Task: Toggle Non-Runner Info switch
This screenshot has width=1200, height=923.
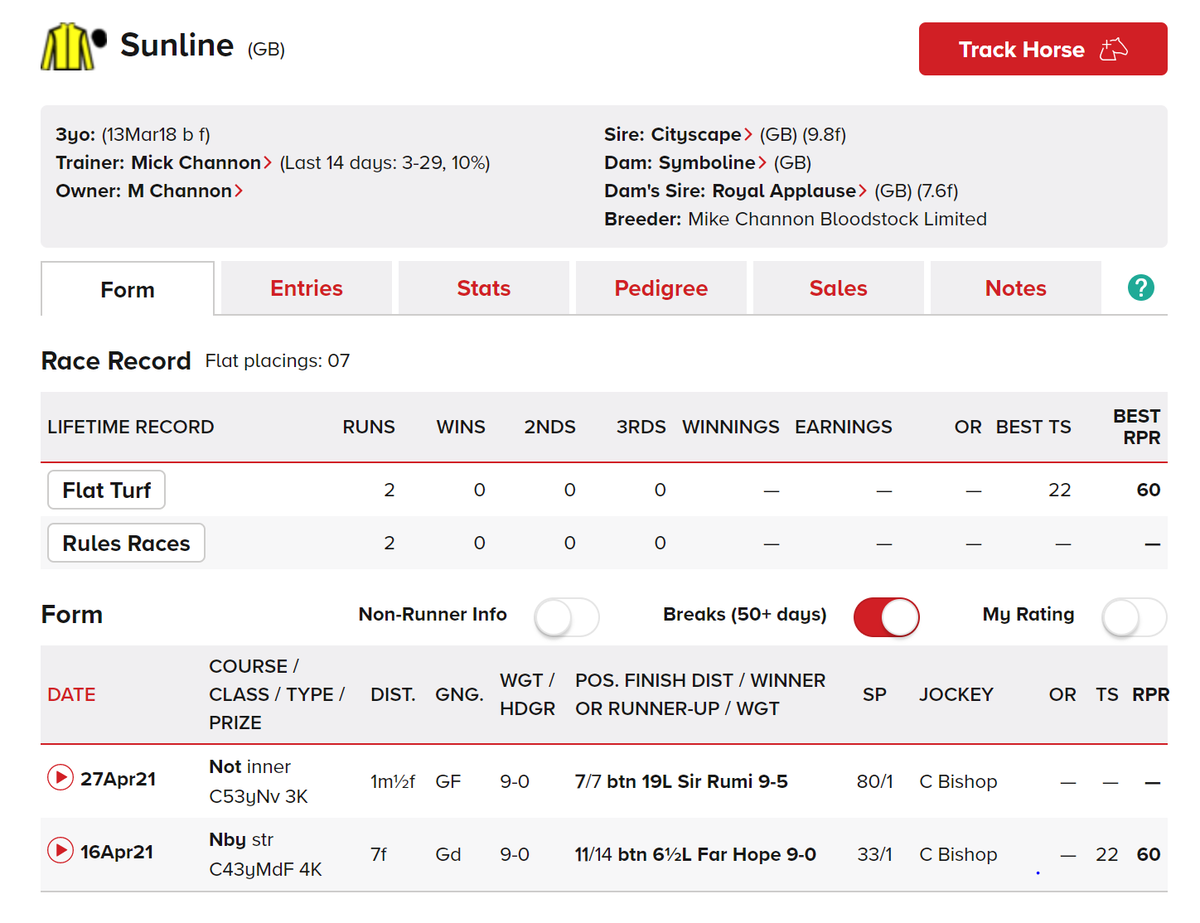Action: (567, 617)
